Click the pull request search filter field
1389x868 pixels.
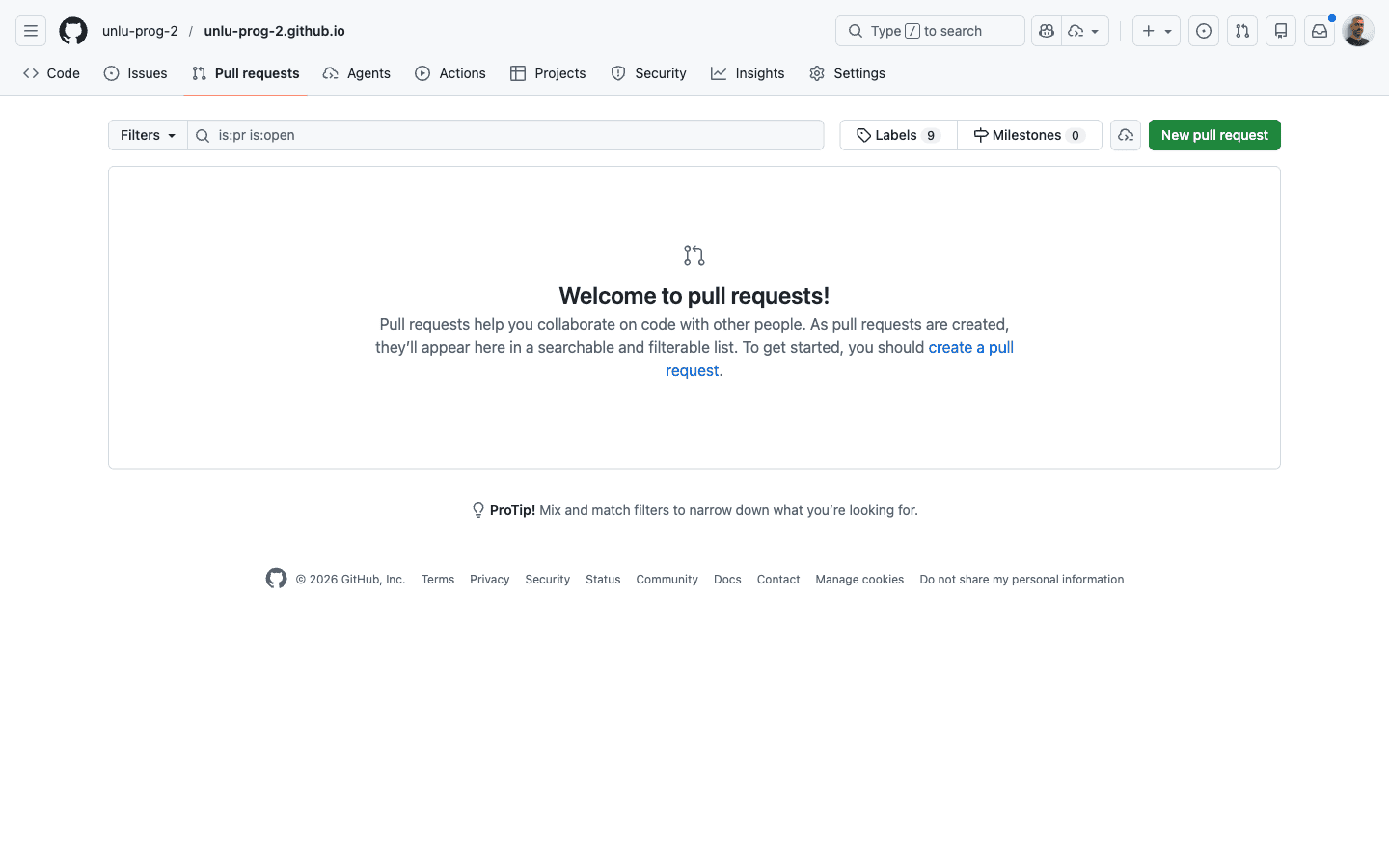point(506,135)
